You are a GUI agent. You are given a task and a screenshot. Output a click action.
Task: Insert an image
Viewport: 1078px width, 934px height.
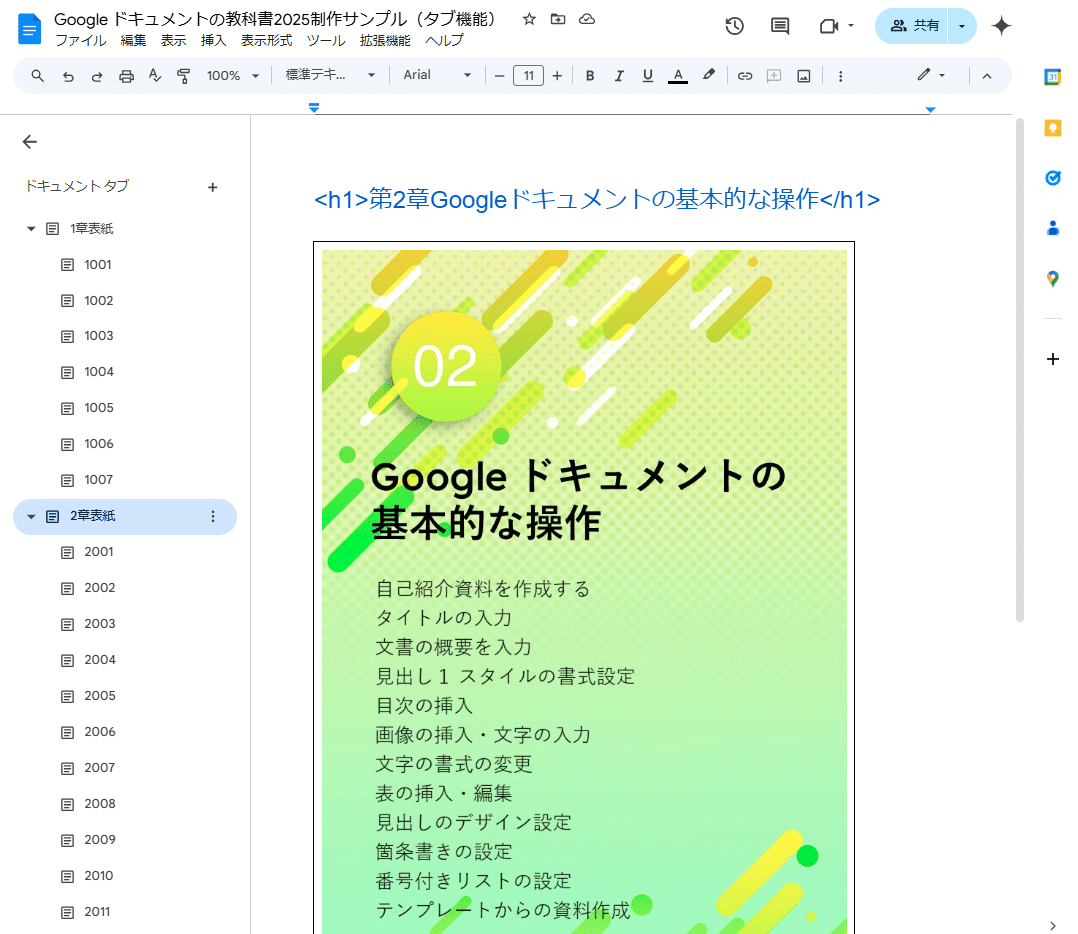(804, 76)
